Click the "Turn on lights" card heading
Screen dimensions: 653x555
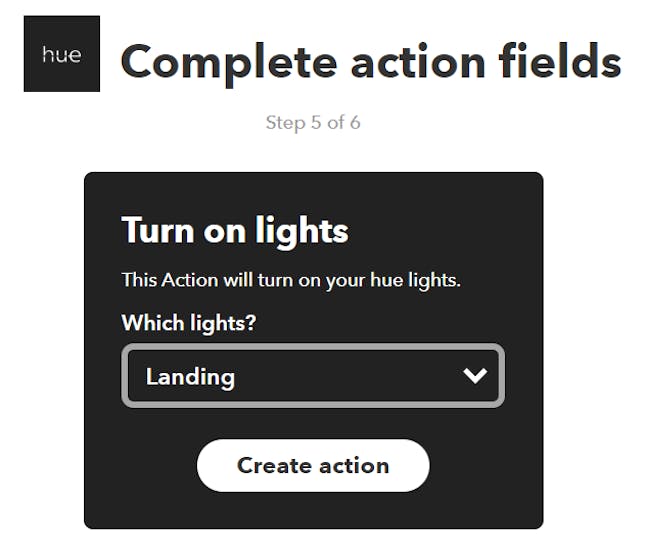tap(235, 231)
